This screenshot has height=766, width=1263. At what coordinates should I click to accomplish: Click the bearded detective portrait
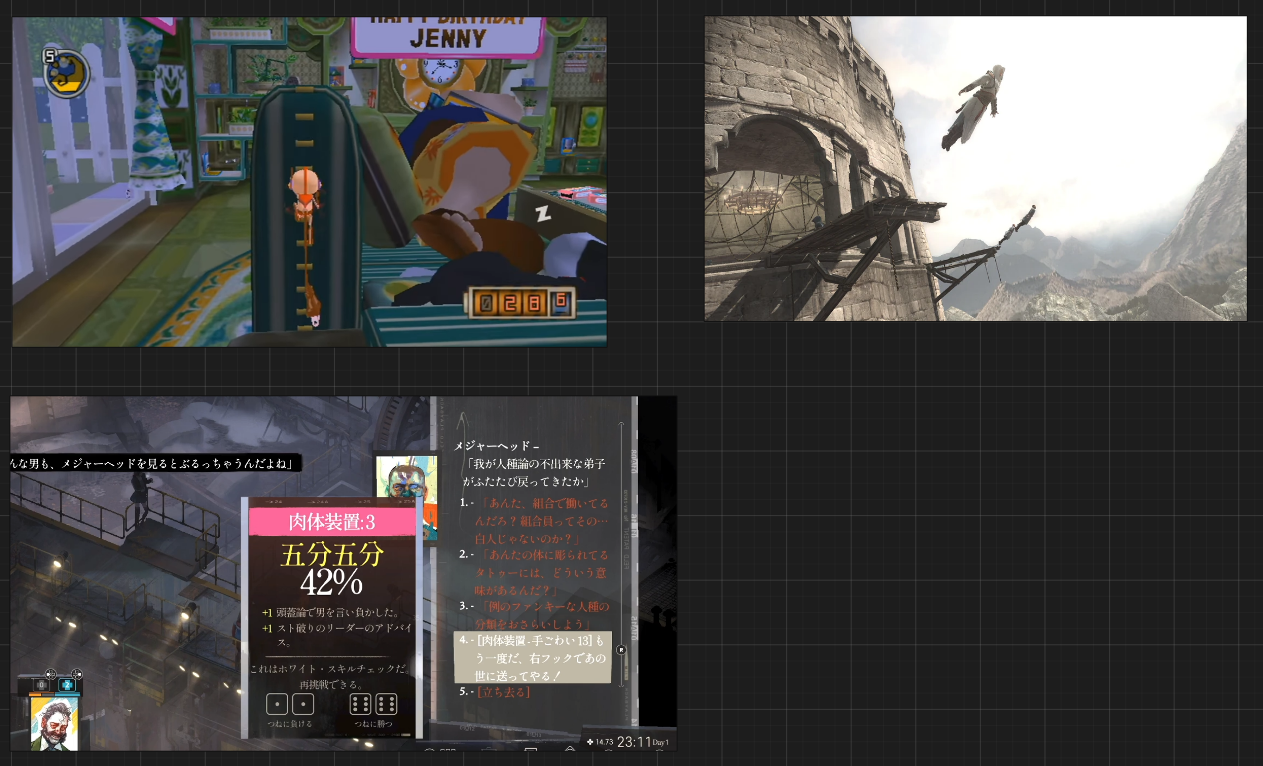coord(53,722)
